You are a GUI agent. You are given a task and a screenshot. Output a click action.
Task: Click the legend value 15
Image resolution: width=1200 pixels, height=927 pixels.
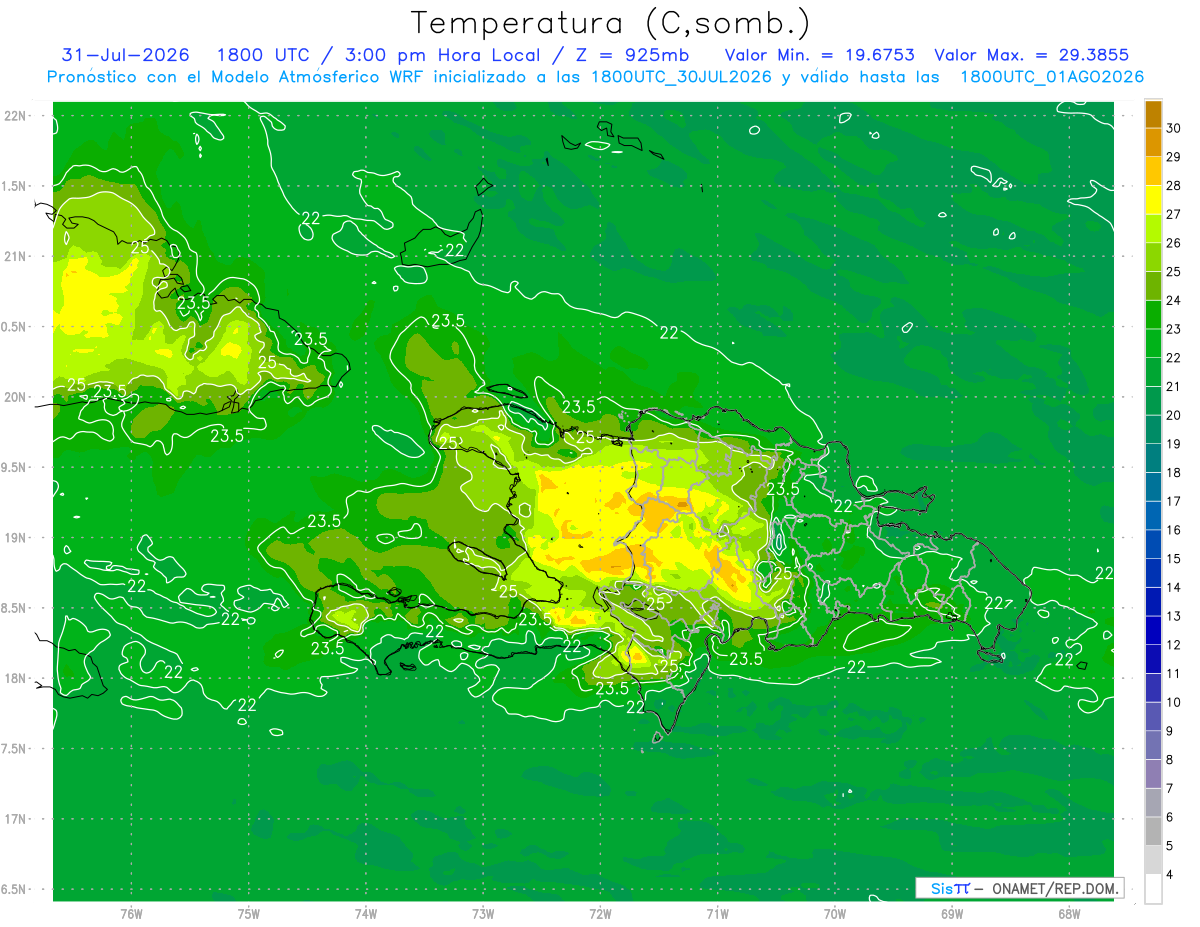tap(1174, 558)
